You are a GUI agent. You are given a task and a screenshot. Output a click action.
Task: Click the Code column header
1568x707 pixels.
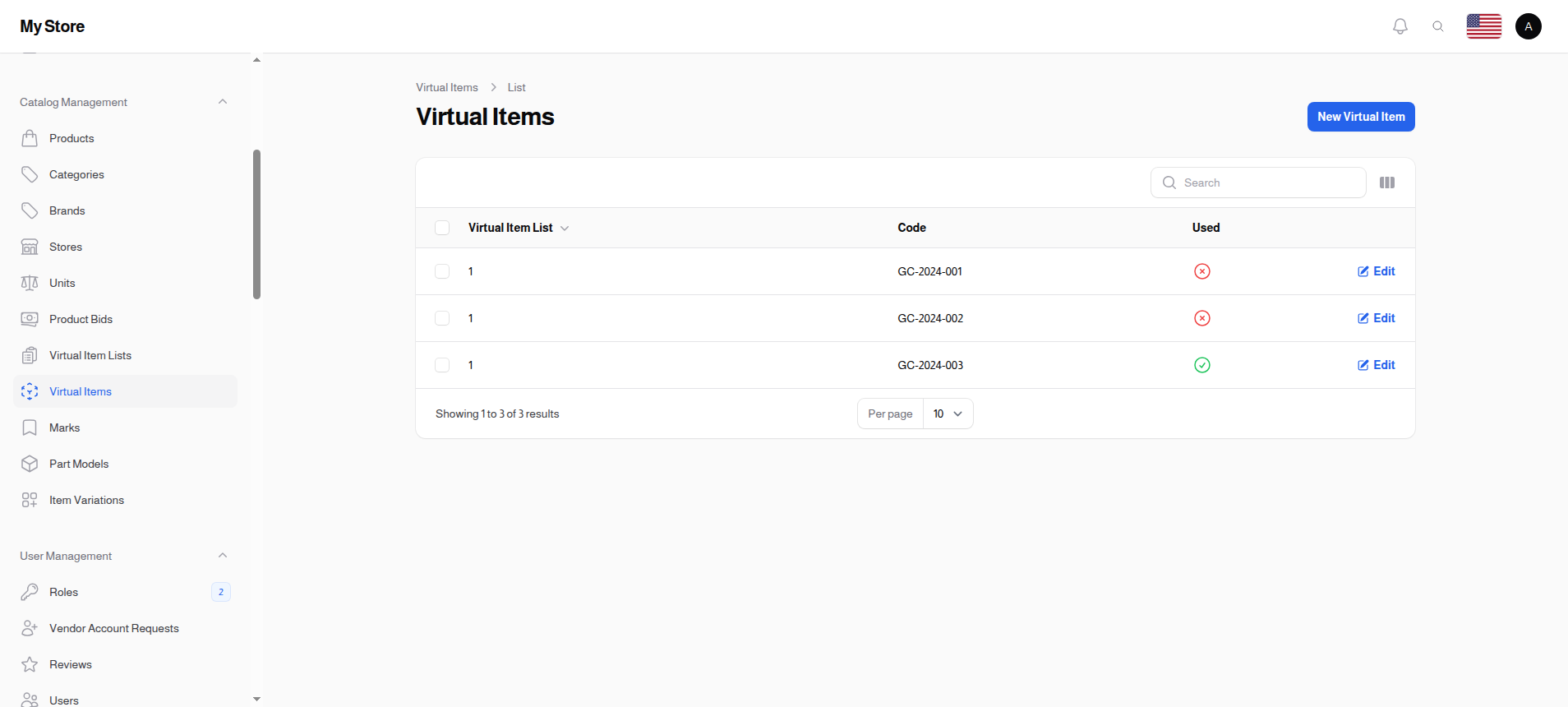pos(911,228)
